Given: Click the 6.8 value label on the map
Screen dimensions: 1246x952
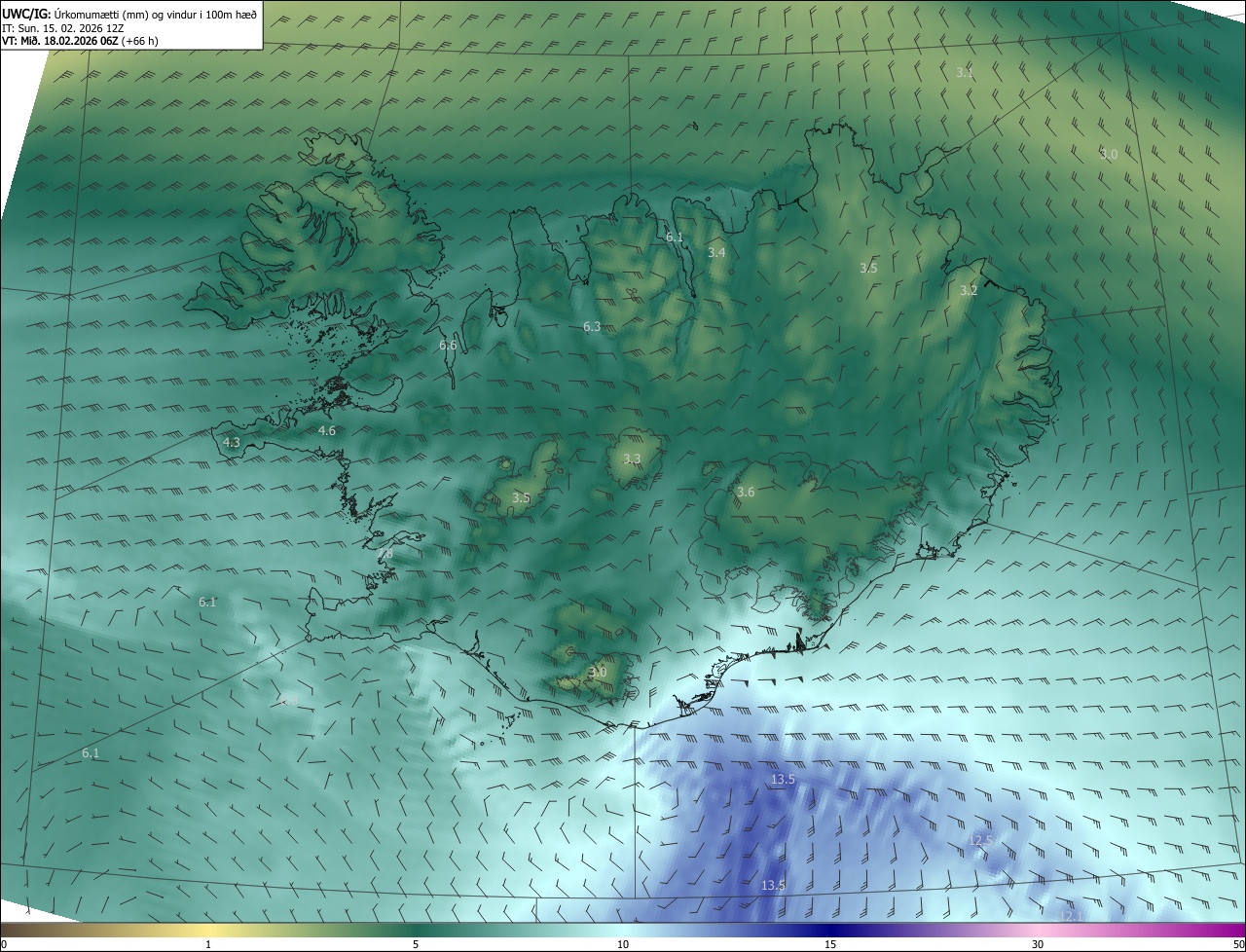Looking at the screenshot, I should point(289,701).
